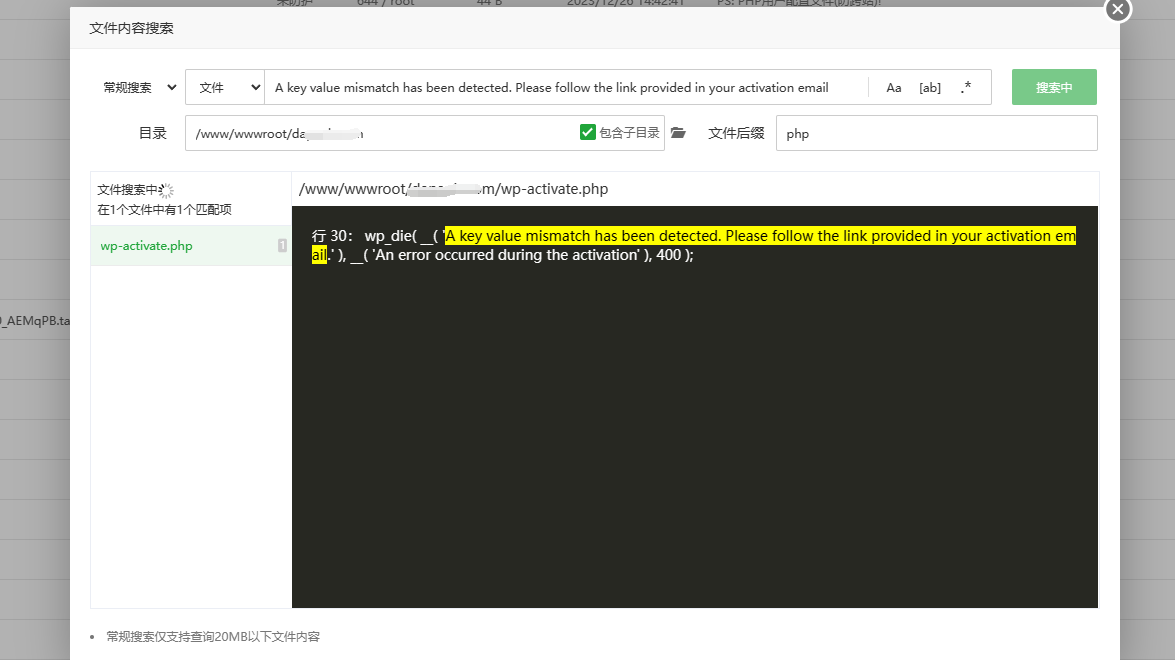1175x660 pixels.
Task: Click the search keyword input field
Action: point(566,88)
